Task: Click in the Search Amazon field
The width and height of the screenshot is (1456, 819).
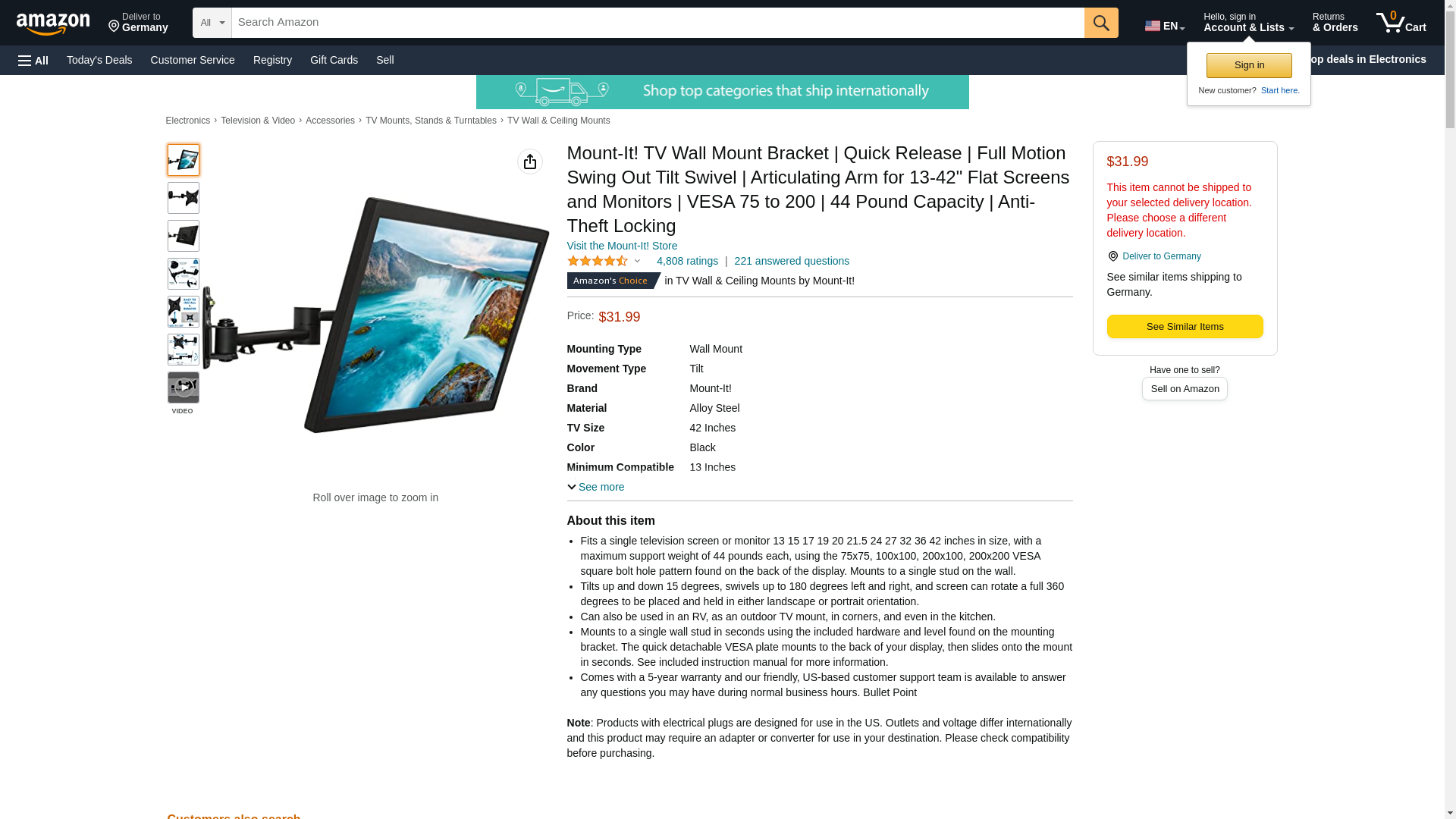Action: [x=657, y=23]
